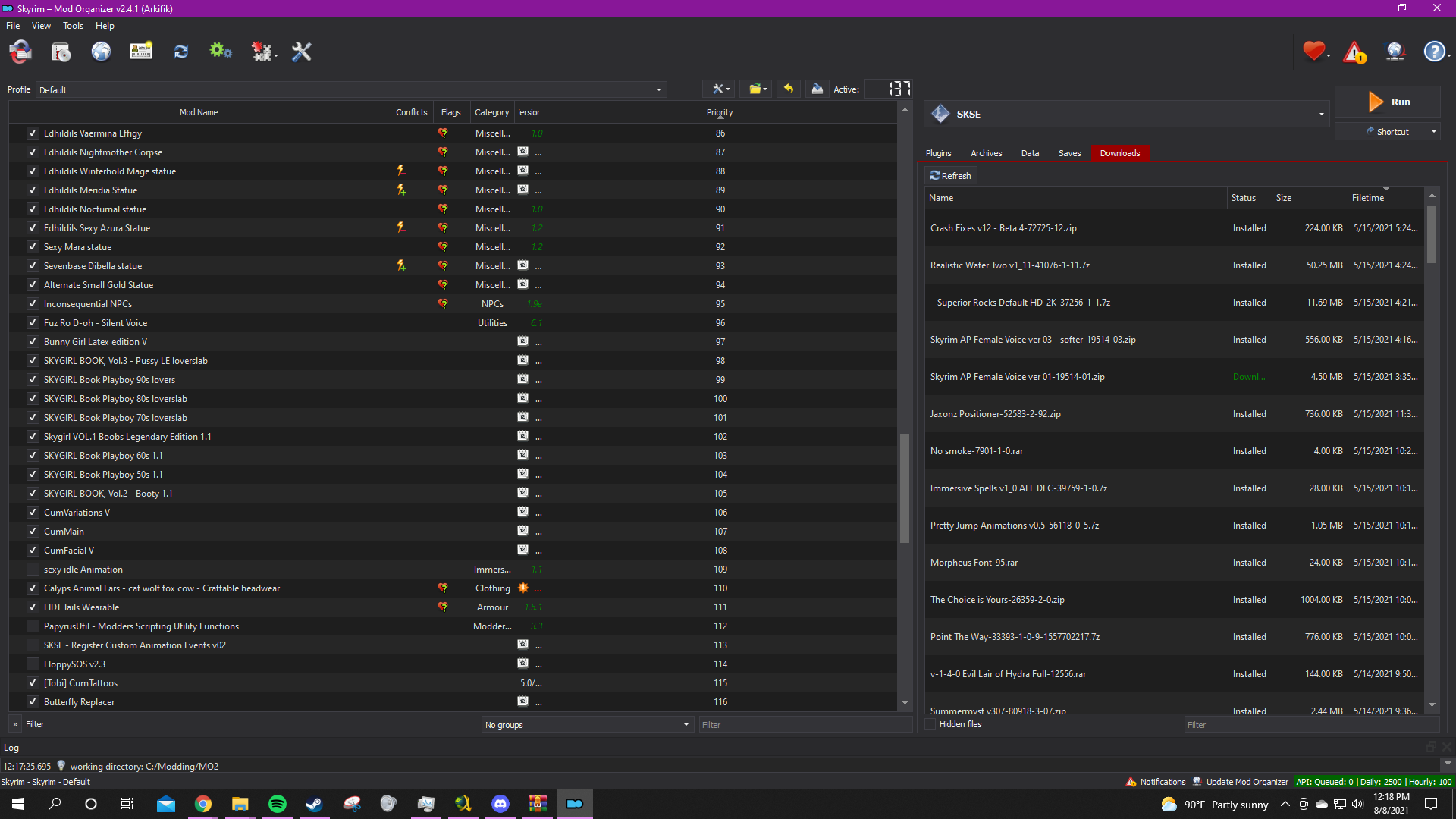This screenshot has height=819, width=1456.
Task: Click the mod list scroll down arrow
Action: 904,703
